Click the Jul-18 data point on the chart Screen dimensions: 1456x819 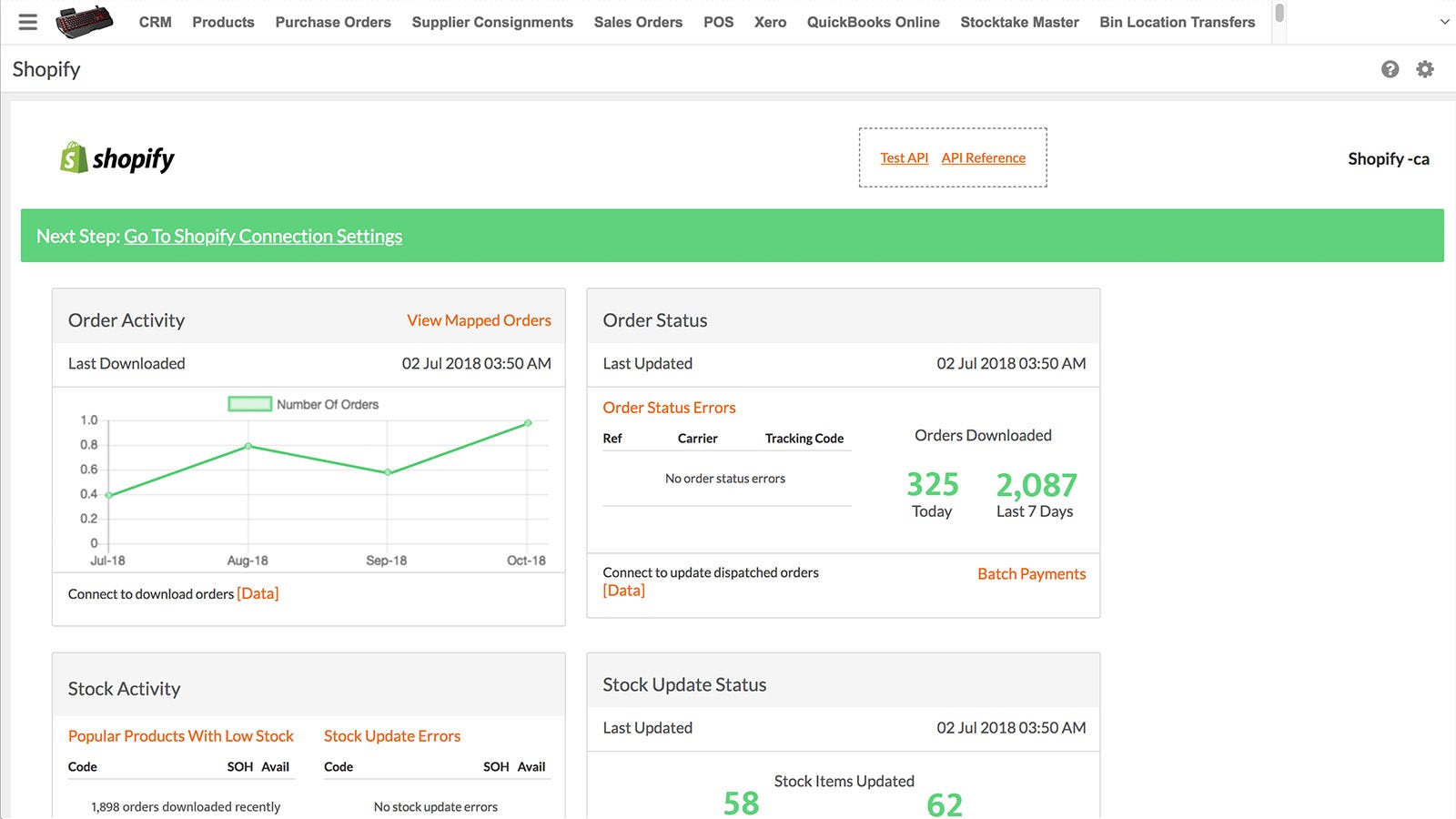pyautogui.click(x=109, y=495)
